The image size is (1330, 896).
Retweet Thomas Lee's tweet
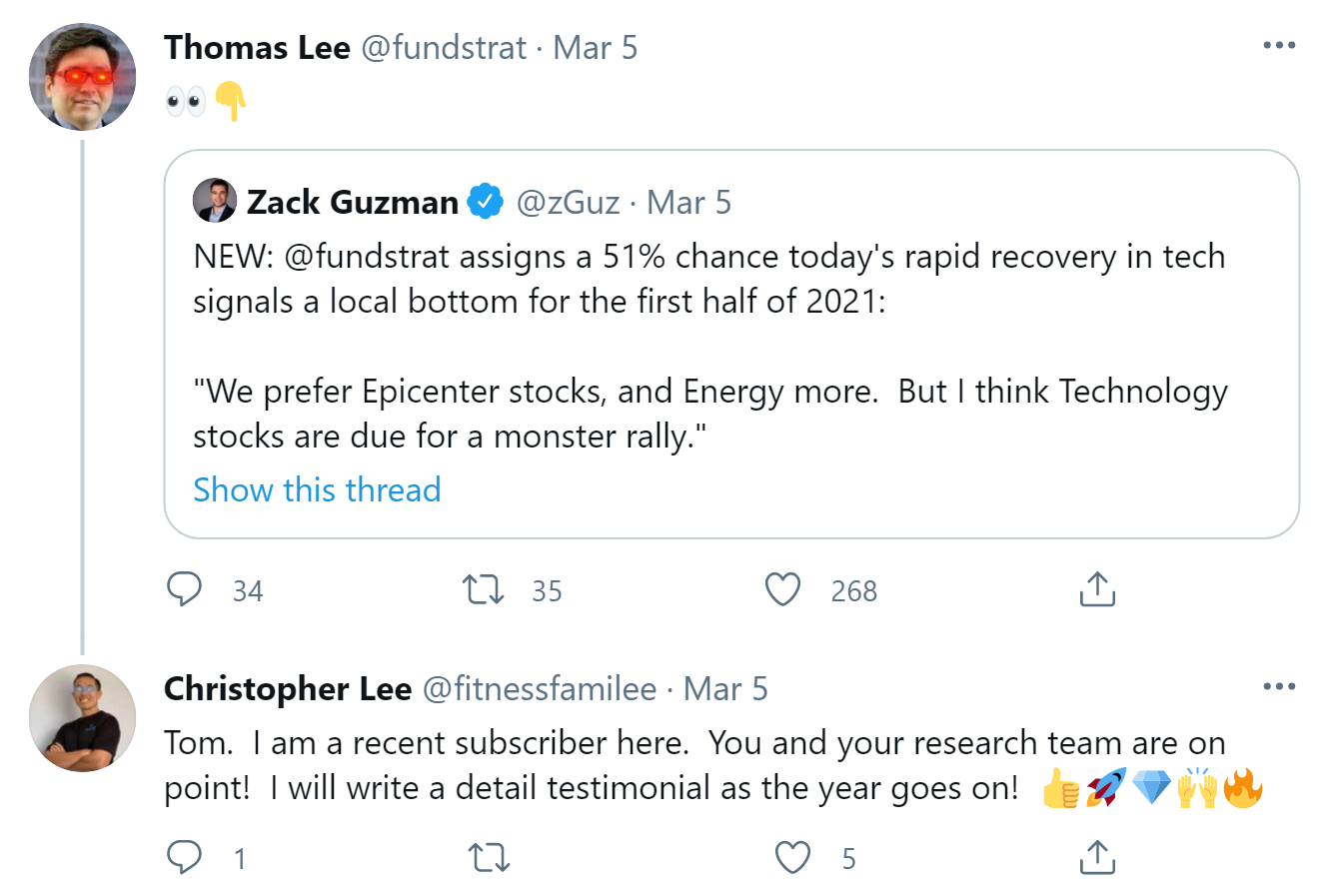(483, 589)
